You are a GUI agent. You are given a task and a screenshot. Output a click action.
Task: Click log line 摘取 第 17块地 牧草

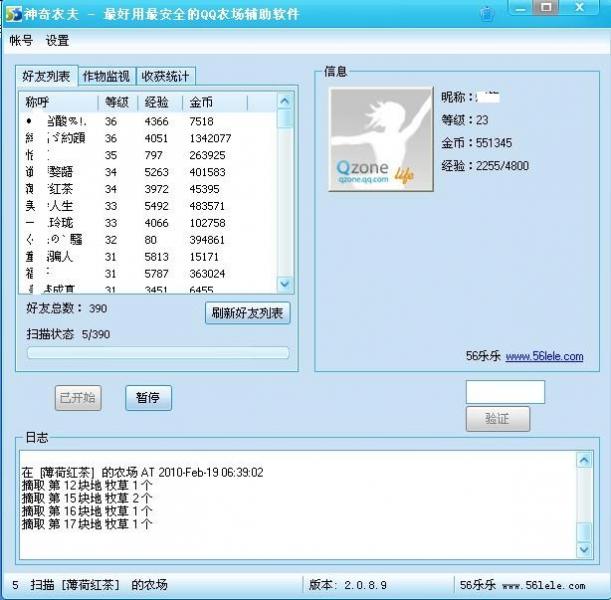(87, 524)
